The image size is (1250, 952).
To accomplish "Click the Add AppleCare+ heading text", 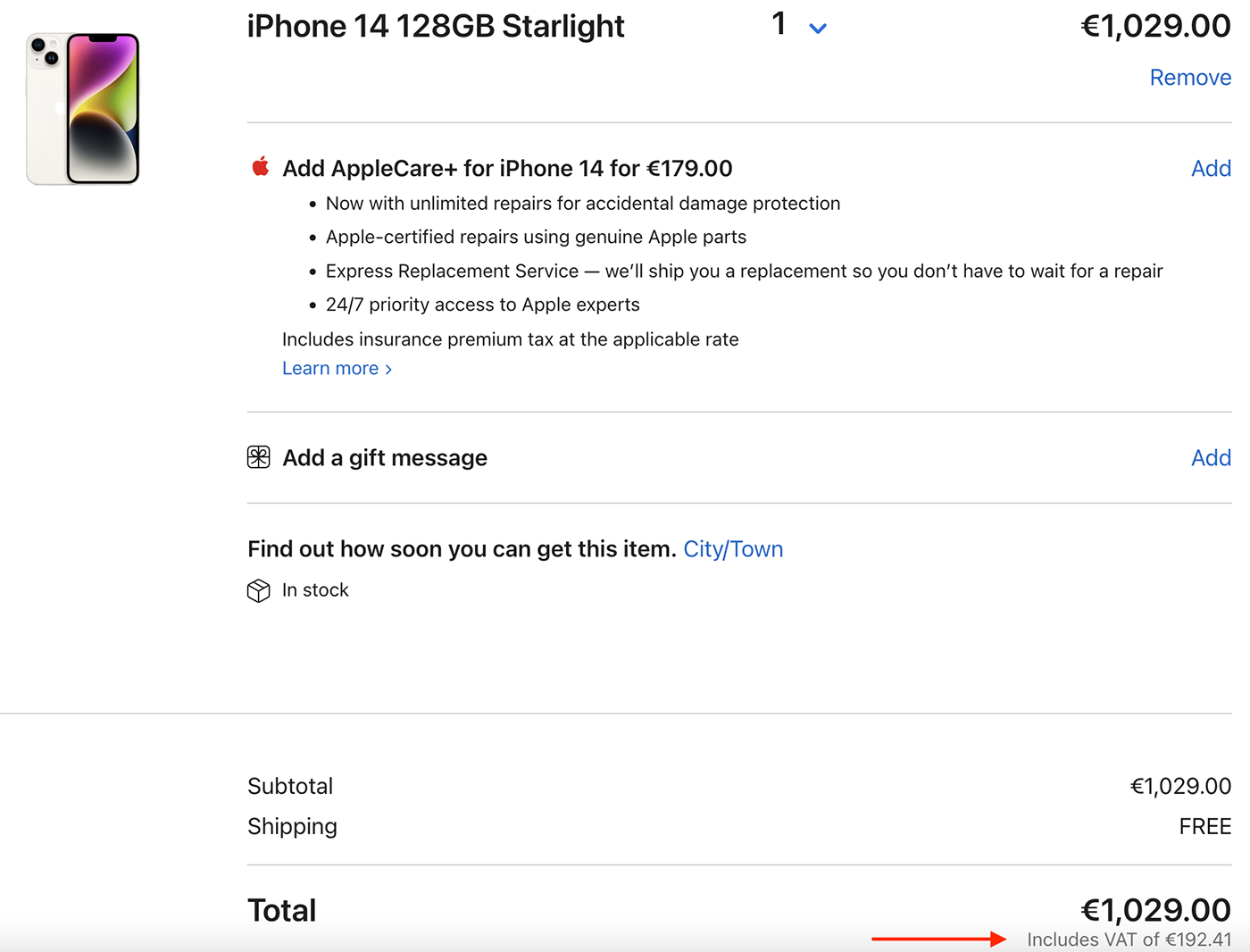I will pyautogui.click(x=507, y=168).
